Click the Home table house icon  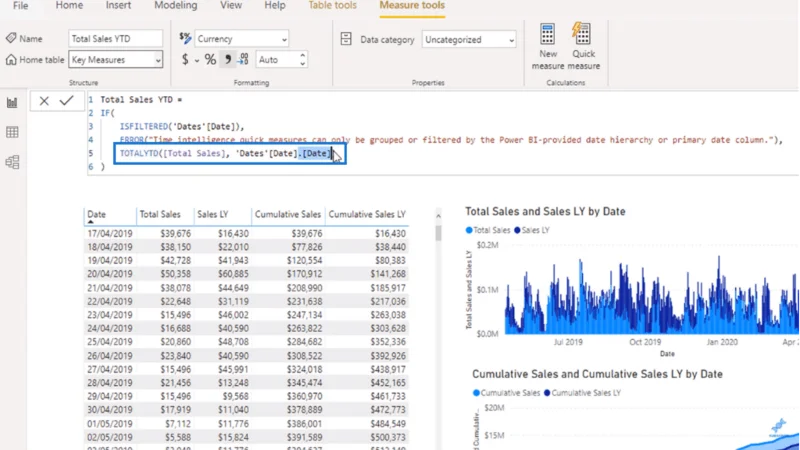[11, 60]
